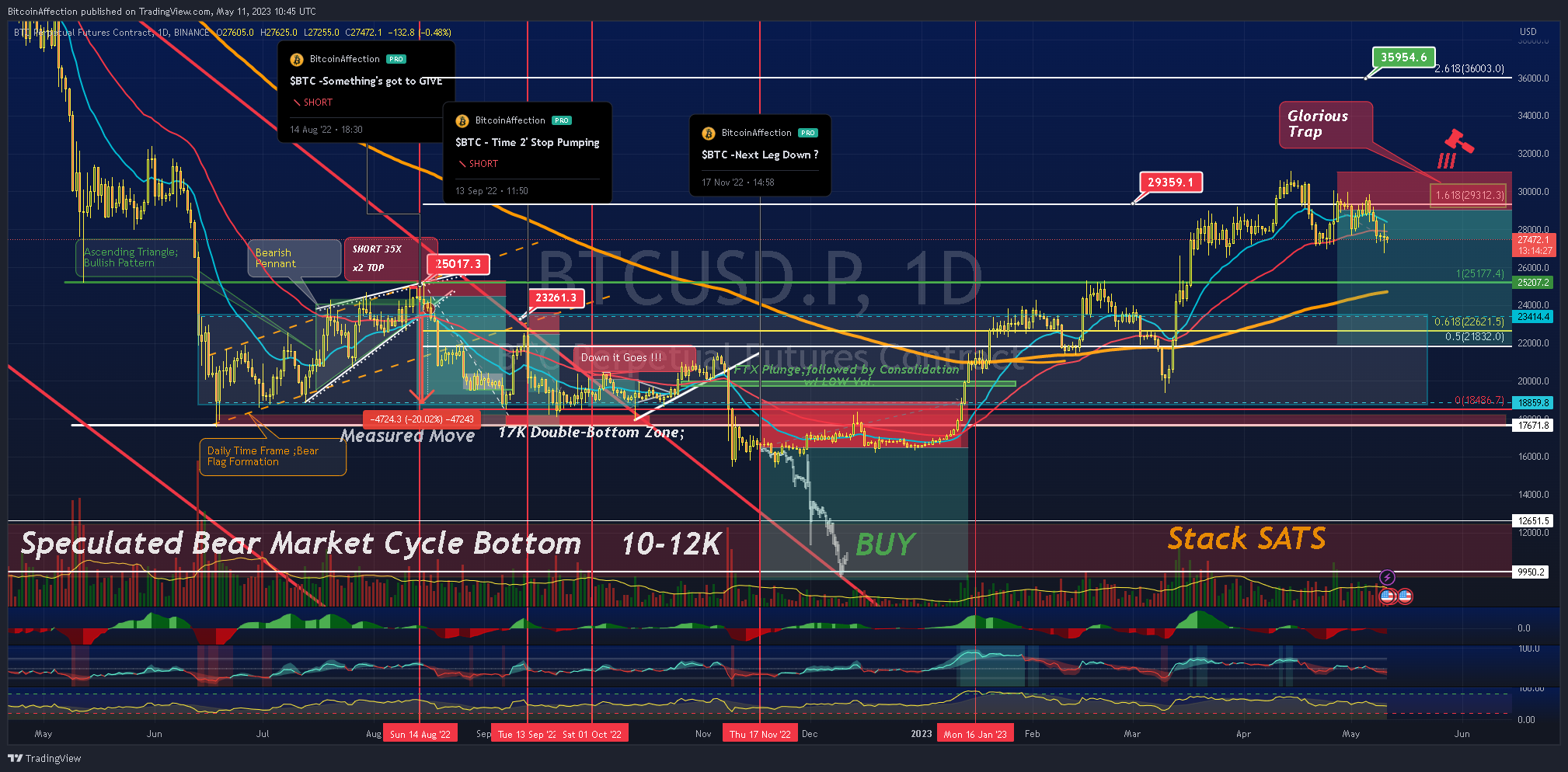Select the 'Thu 17 Nov '22' date marker
The height and width of the screenshot is (772, 1568).
tap(760, 734)
